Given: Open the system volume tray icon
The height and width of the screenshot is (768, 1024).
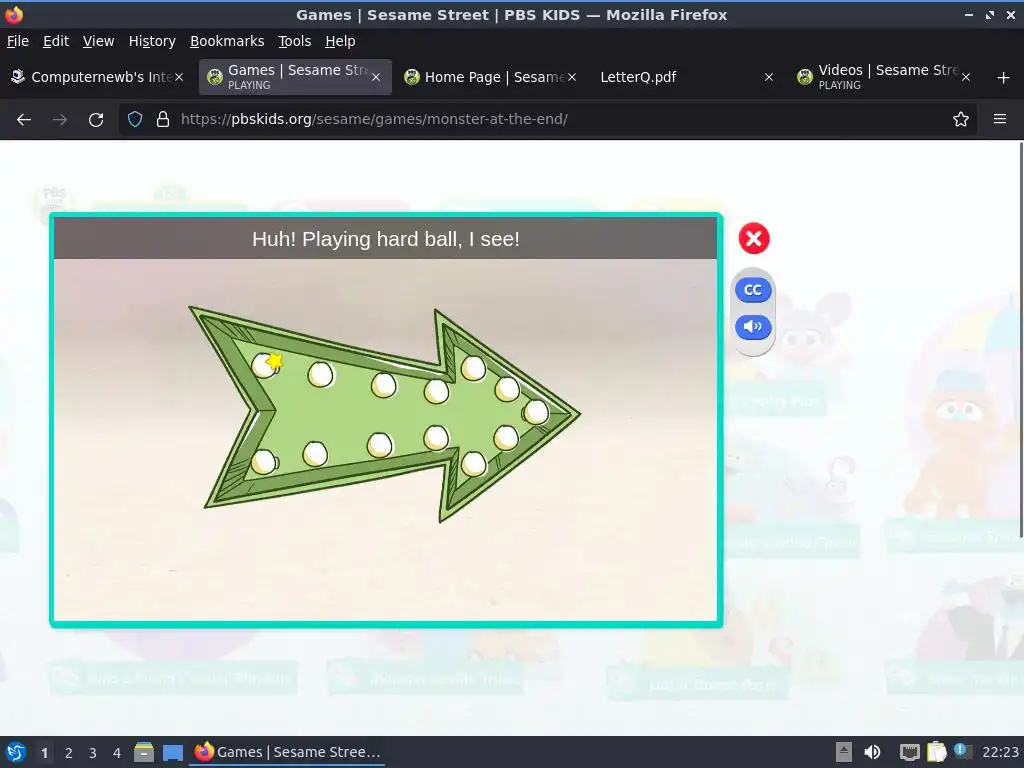Looking at the screenshot, I should pyautogui.click(x=872, y=752).
